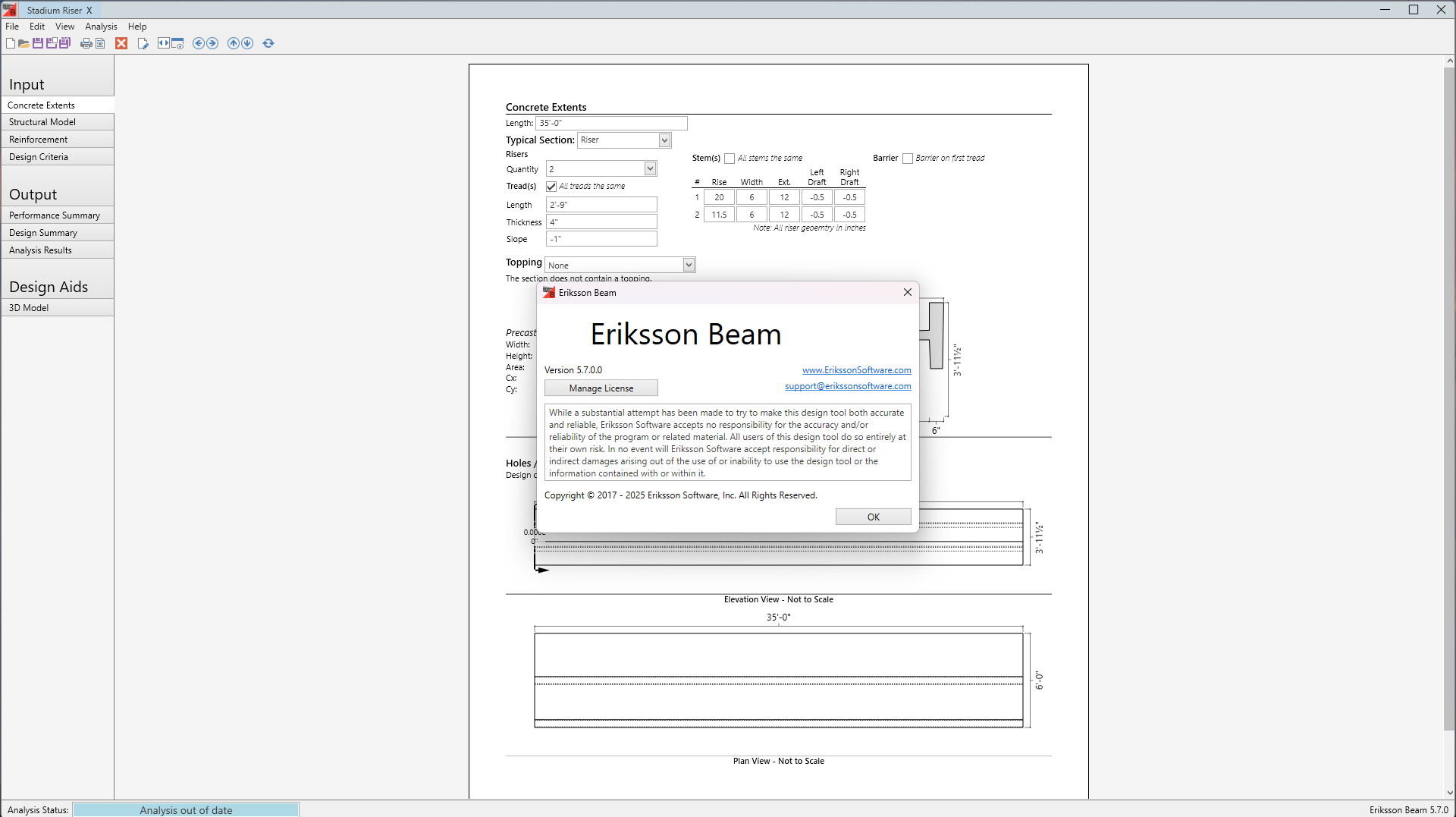Open the View menu
The height and width of the screenshot is (817, 1456).
(x=64, y=26)
